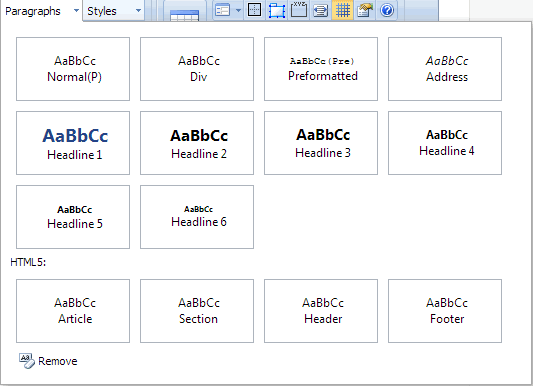Apply the HTML5 Article element

pyautogui.click(x=73, y=311)
